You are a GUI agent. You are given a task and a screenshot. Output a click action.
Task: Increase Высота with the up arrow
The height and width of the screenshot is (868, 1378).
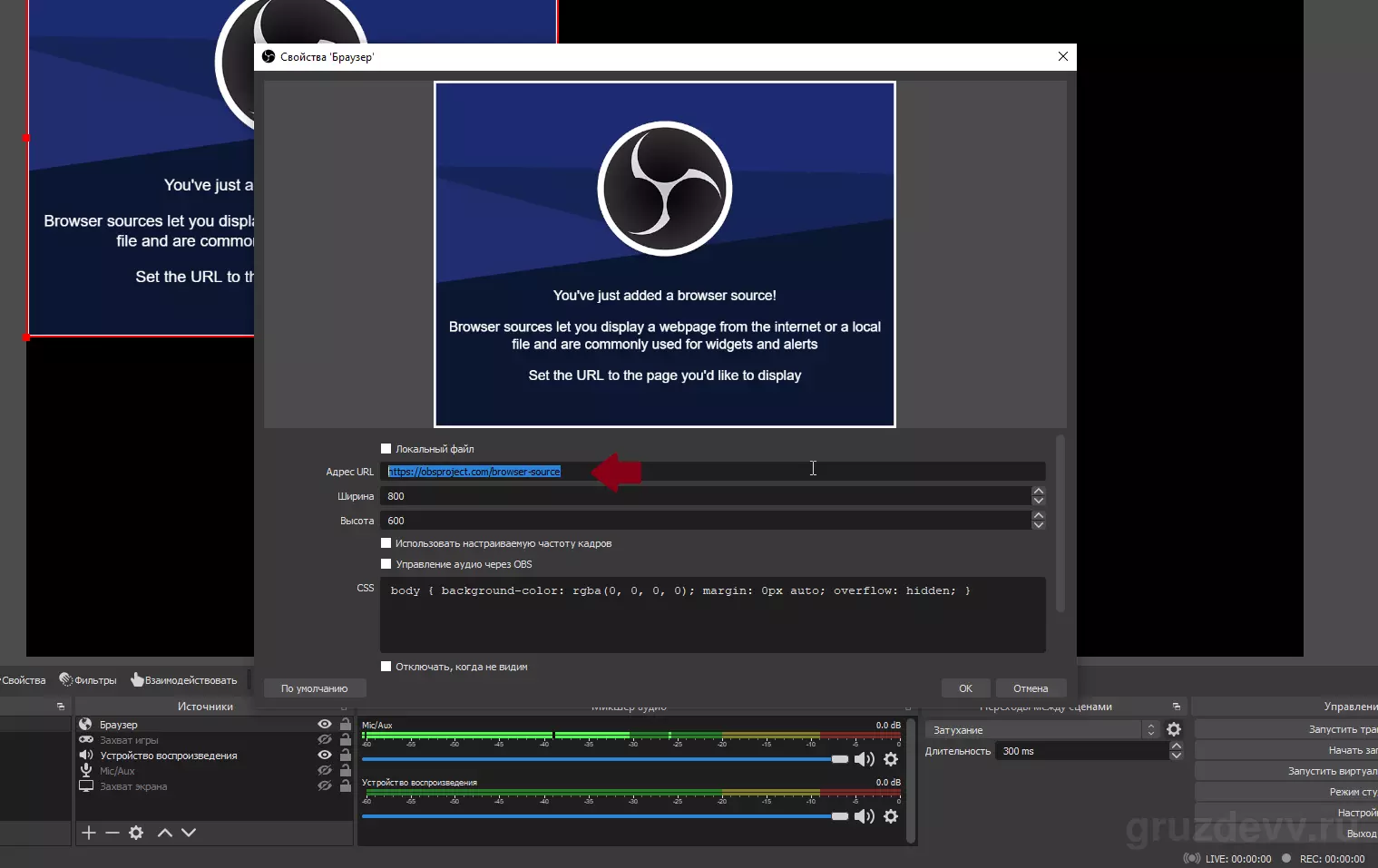pyautogui.click(x=1039, y=515)
